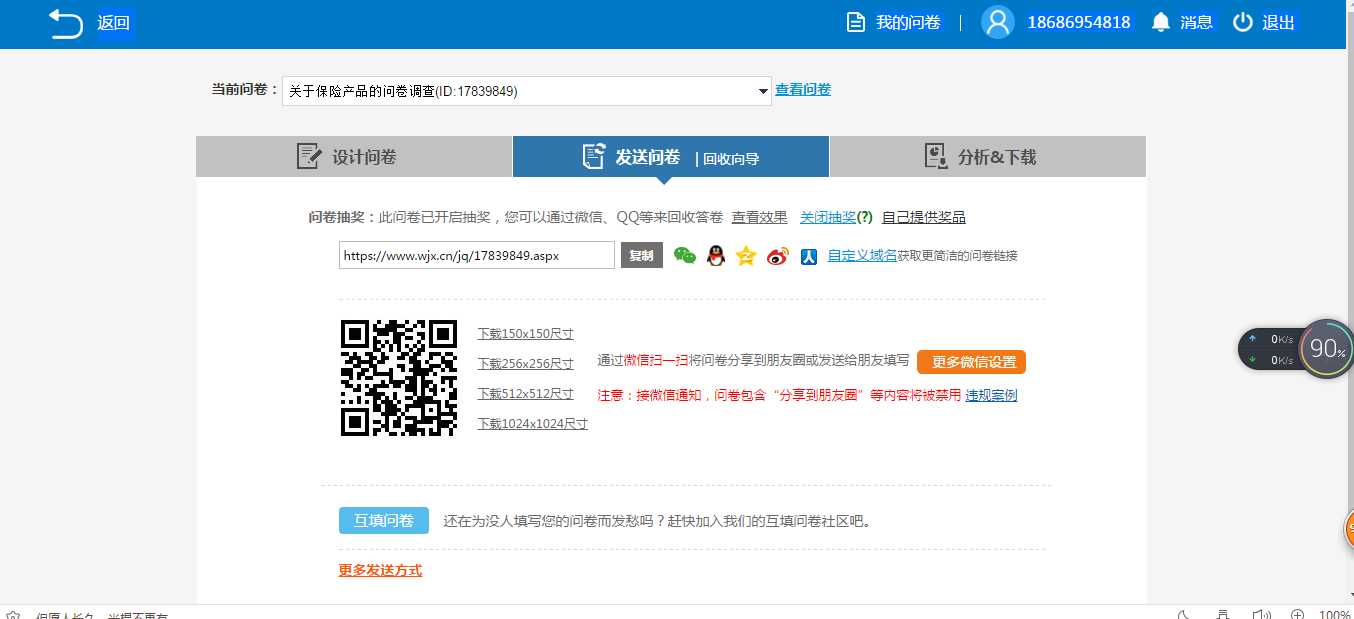Screen dimensions: 1354x619
Task: Click the 复制 copy button
Action: pos(642,255)
